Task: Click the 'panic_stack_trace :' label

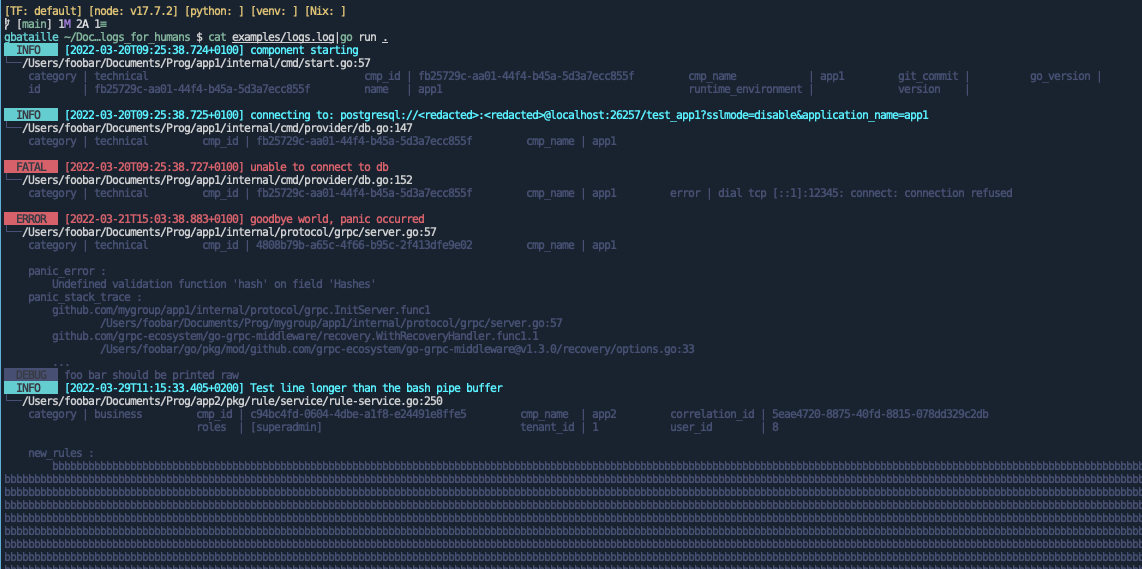Action: coord(85,297)
